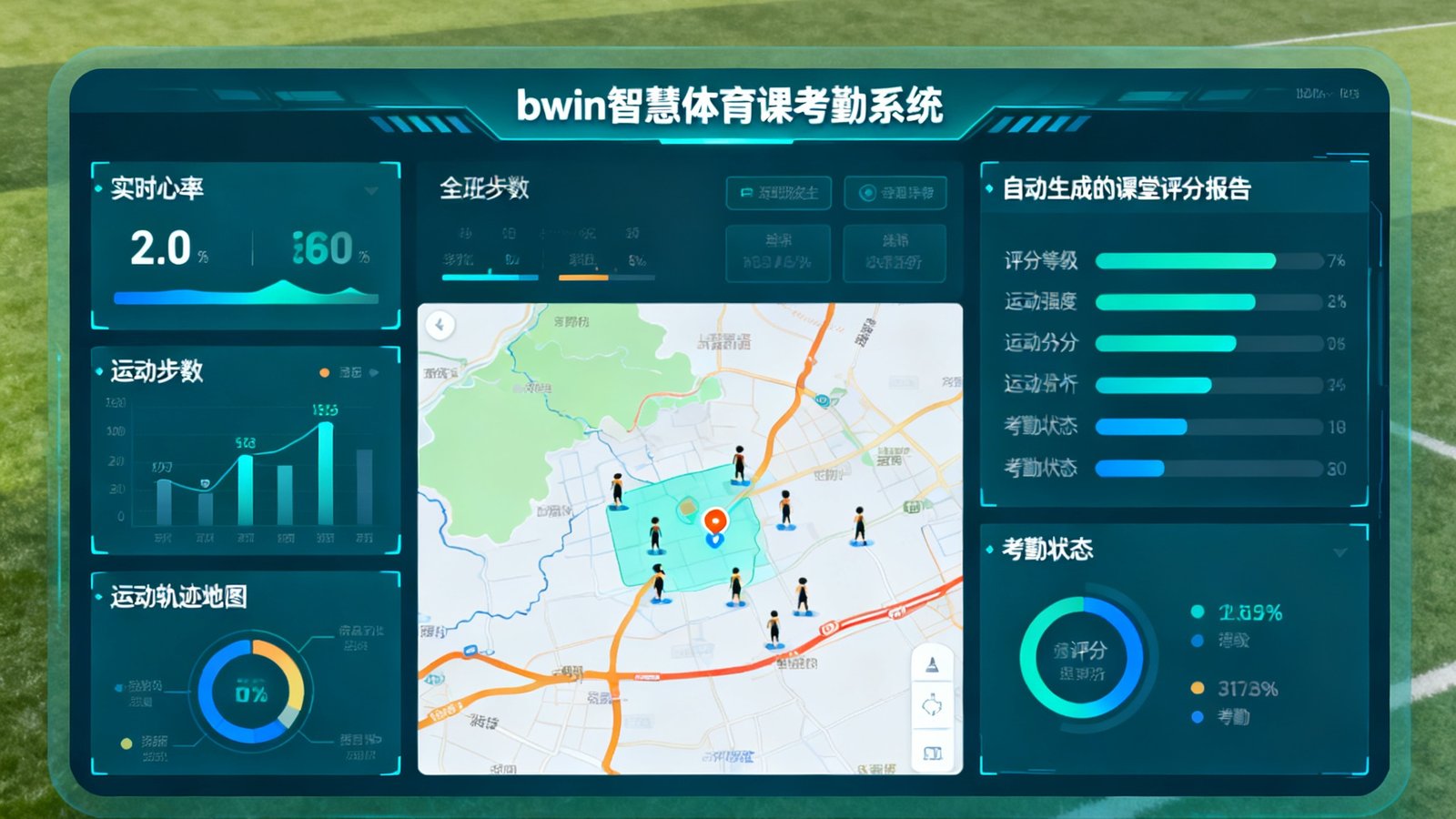1456x819 pixels.
Task: Select the southernmost student figure marker
Action: (x=773, y=629)
